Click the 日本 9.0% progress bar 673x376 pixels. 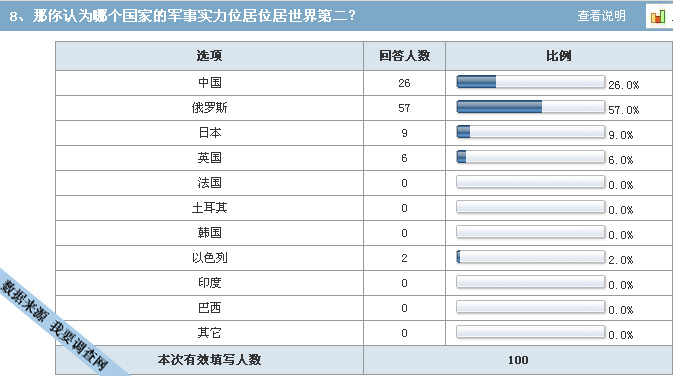531,132
